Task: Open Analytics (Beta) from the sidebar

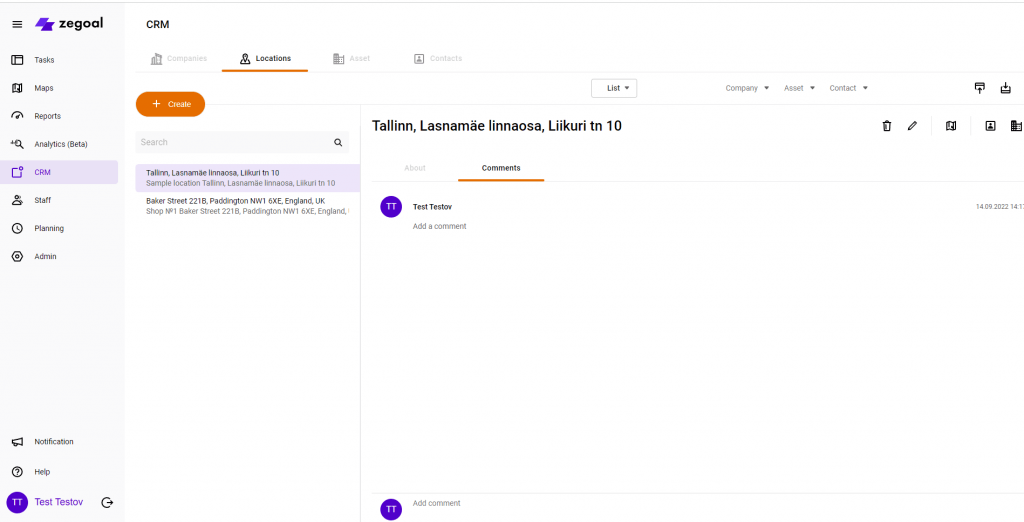Action: point(60,144)
